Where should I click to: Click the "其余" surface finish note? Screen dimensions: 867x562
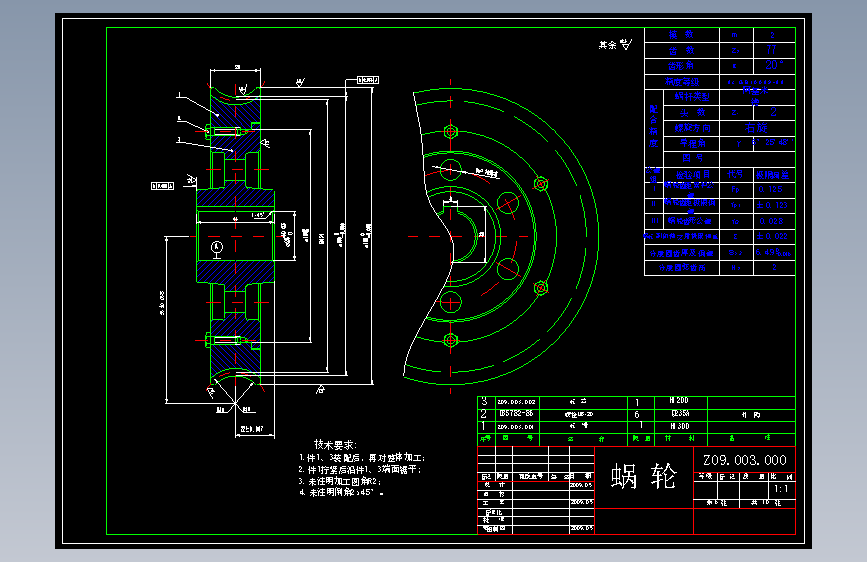[607, 45]
